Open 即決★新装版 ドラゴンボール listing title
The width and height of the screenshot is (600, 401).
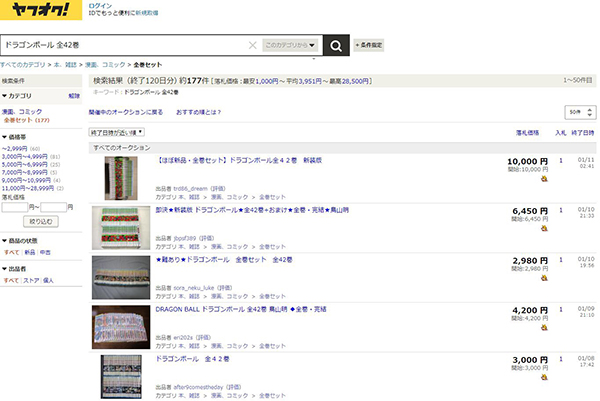[252, 210]
